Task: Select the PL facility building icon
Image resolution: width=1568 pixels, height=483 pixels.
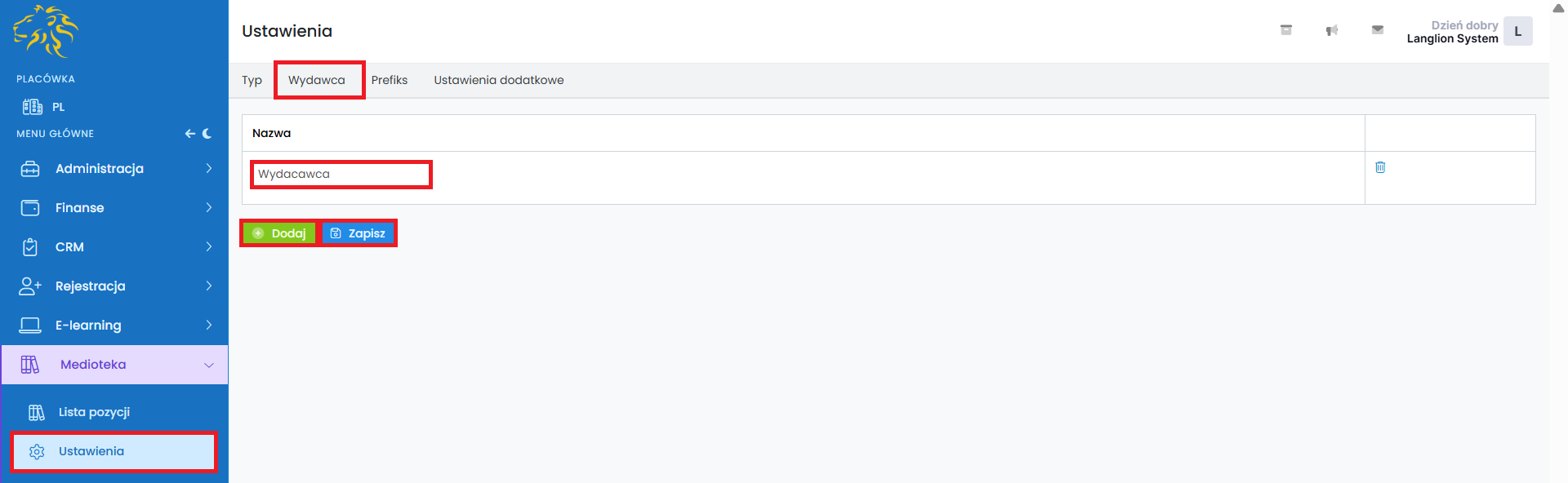Action: point(33,107)
